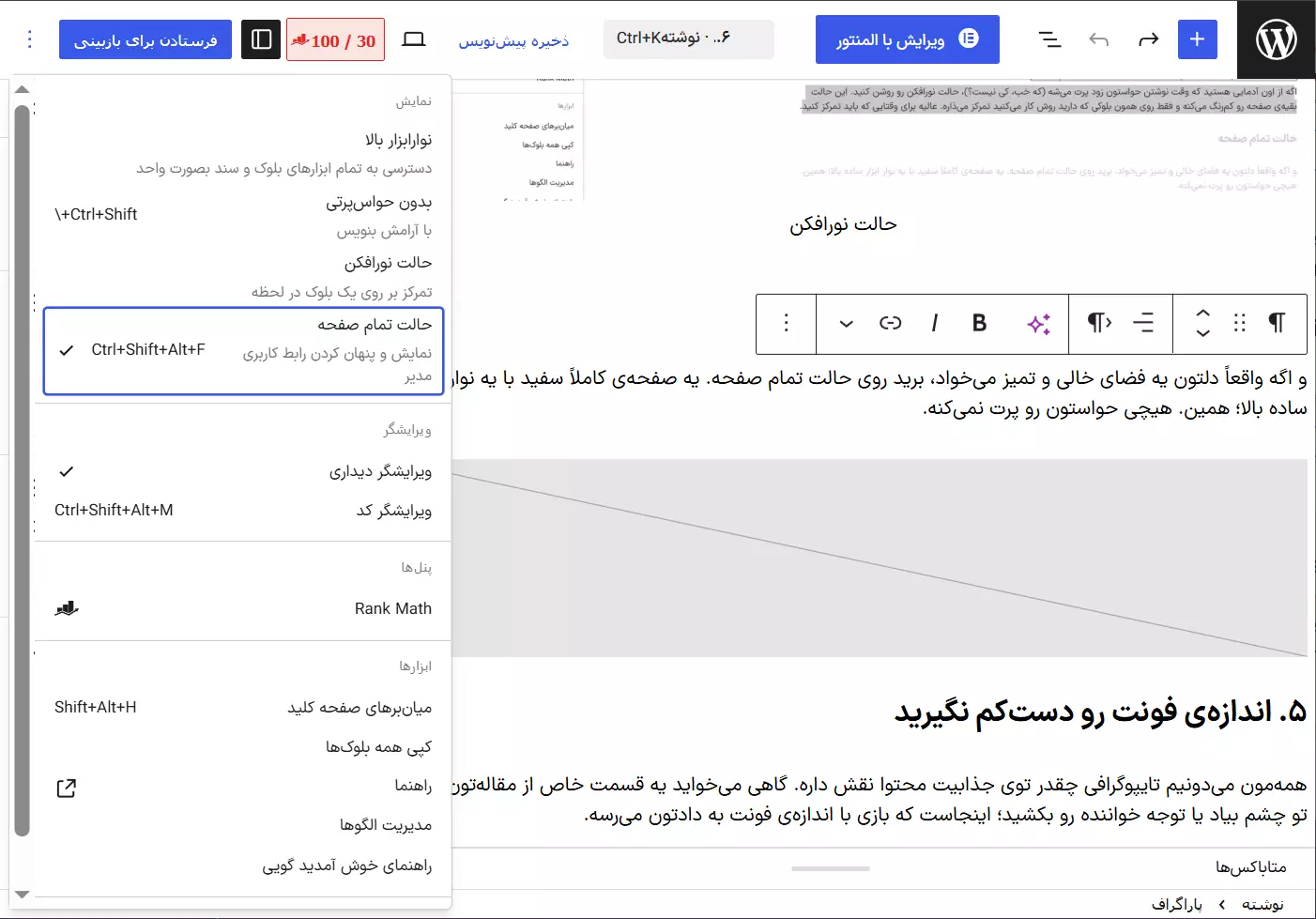
Task: Click کپی همه بلوک‌ها menu item
Action: coord(243,747)
